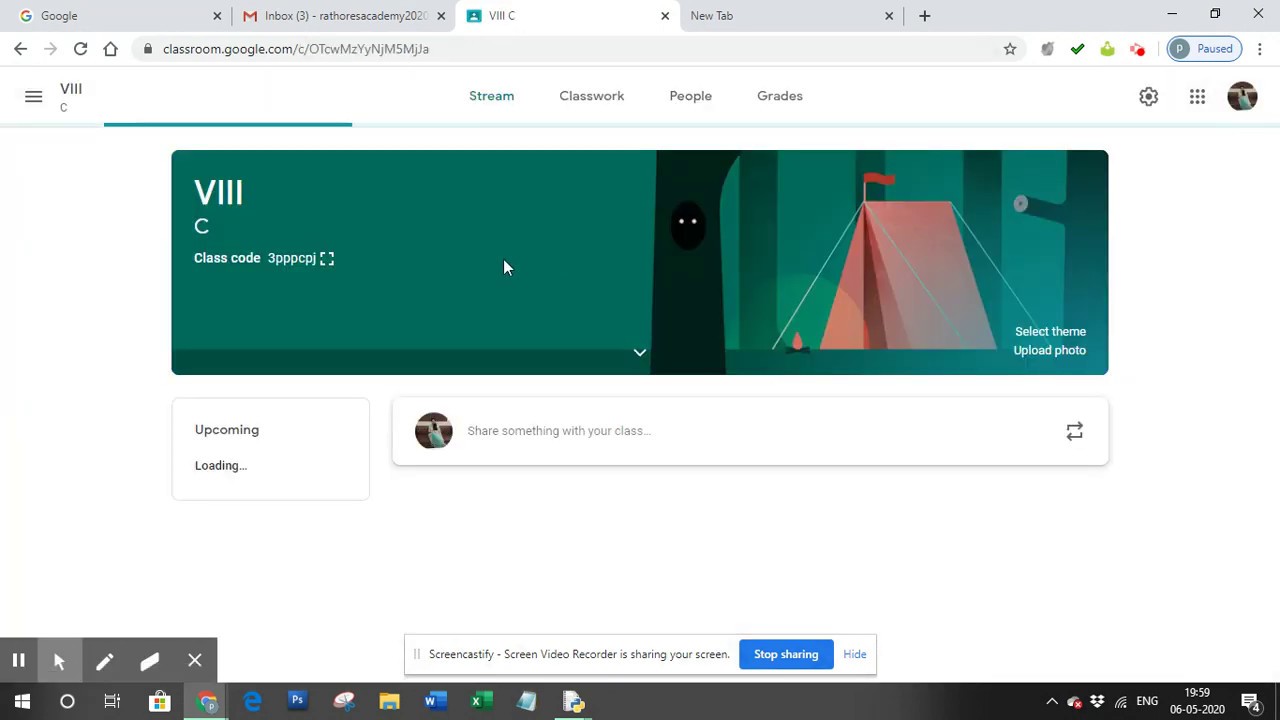1280x720 pixels.
Task: Select the Screencastify eraser tool
Action: (x=149, y=661)
